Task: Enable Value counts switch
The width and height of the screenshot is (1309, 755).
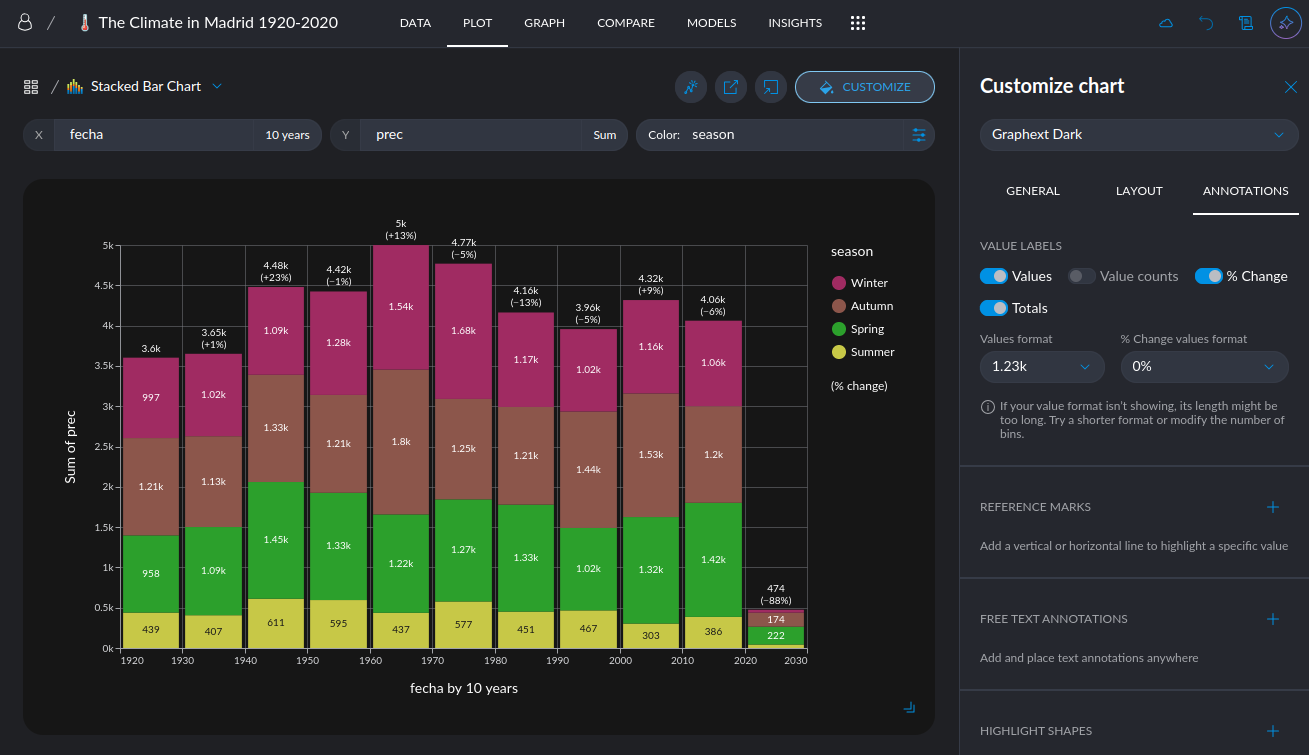Action: click(x=1082, y=276)
